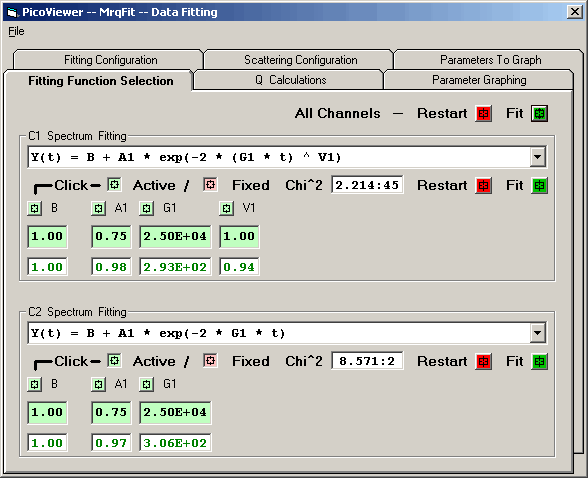
Task: Toggle parameter A1 active state in C1
Action: point(98,208)
